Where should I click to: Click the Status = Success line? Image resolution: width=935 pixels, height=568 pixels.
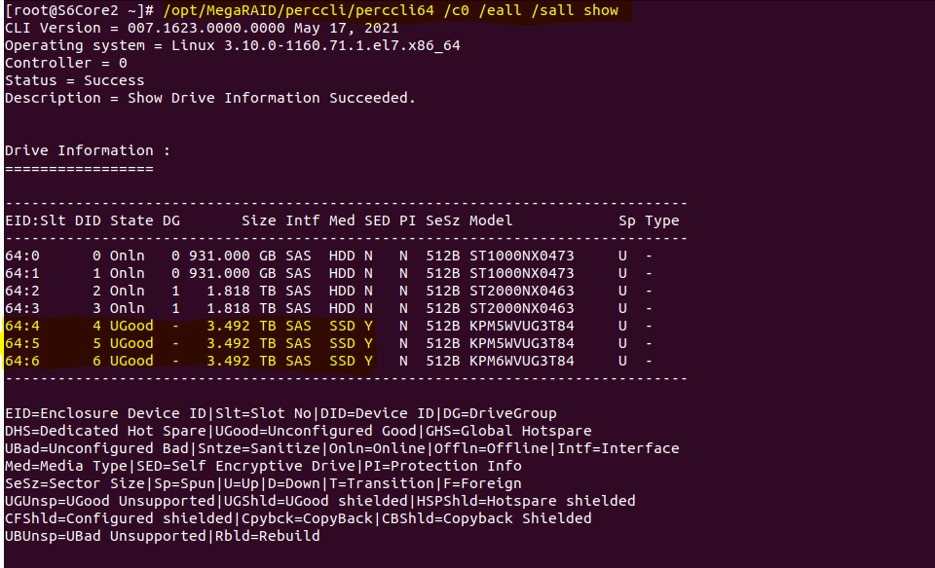[74, 80]
